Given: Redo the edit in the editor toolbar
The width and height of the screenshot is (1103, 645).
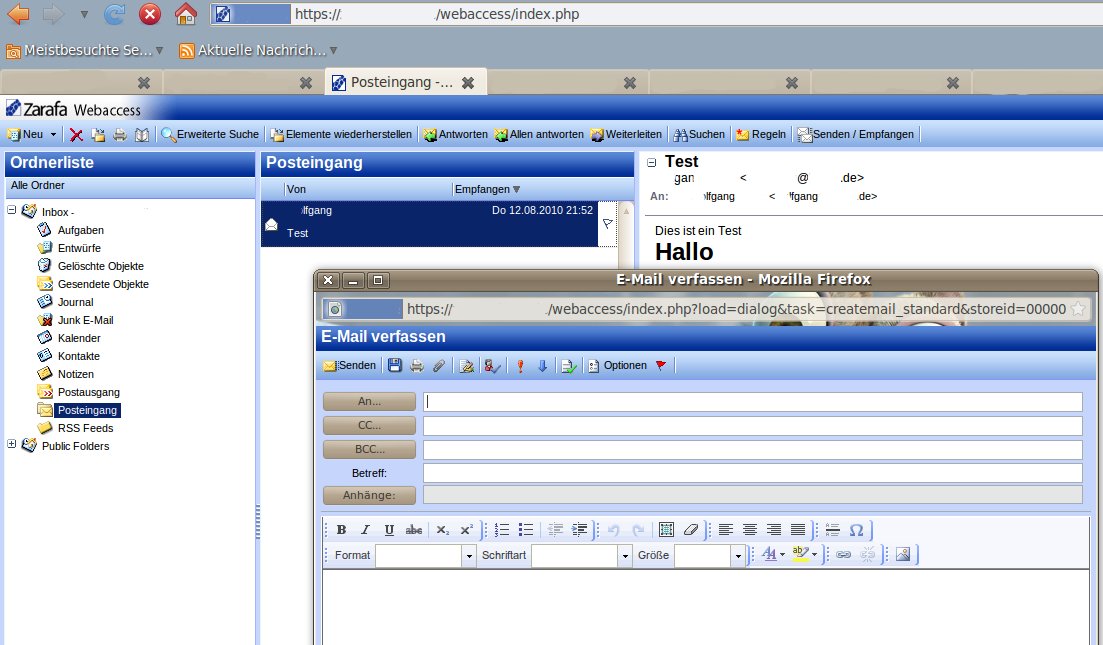Looking at the screenshot, I should (637, 530).
